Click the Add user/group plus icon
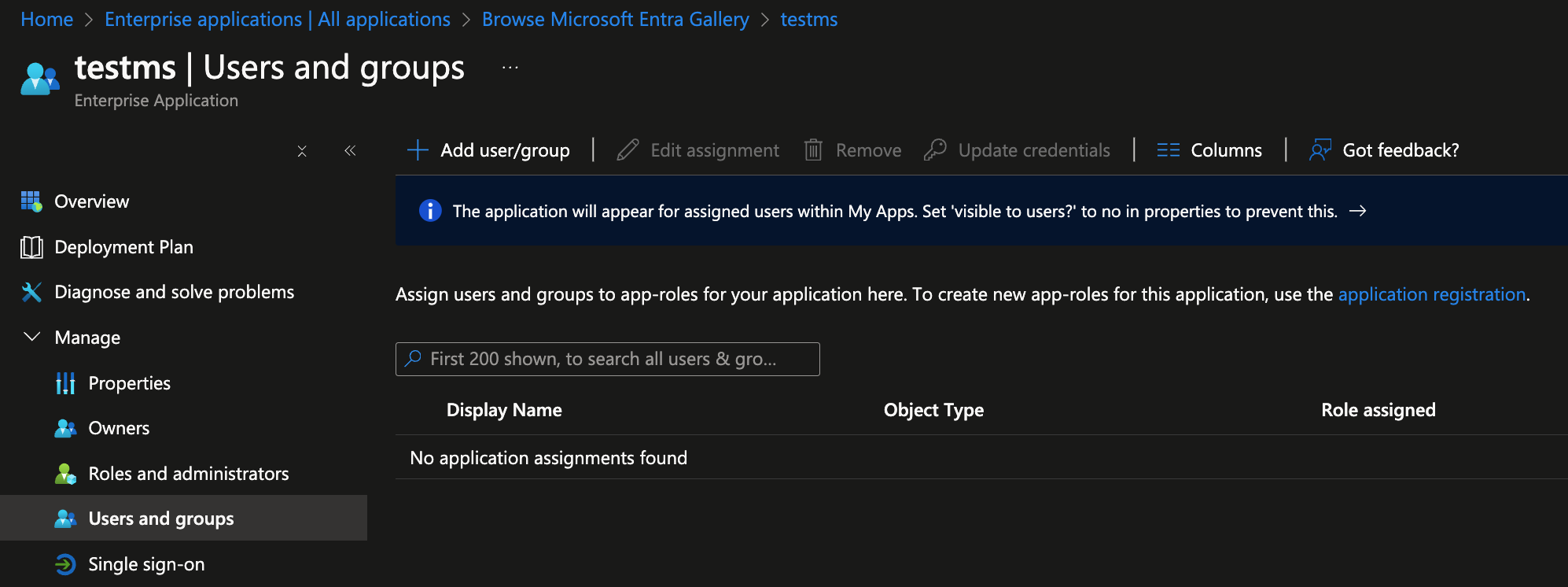The image size is (1568, 587). click(x=418, y=150)
